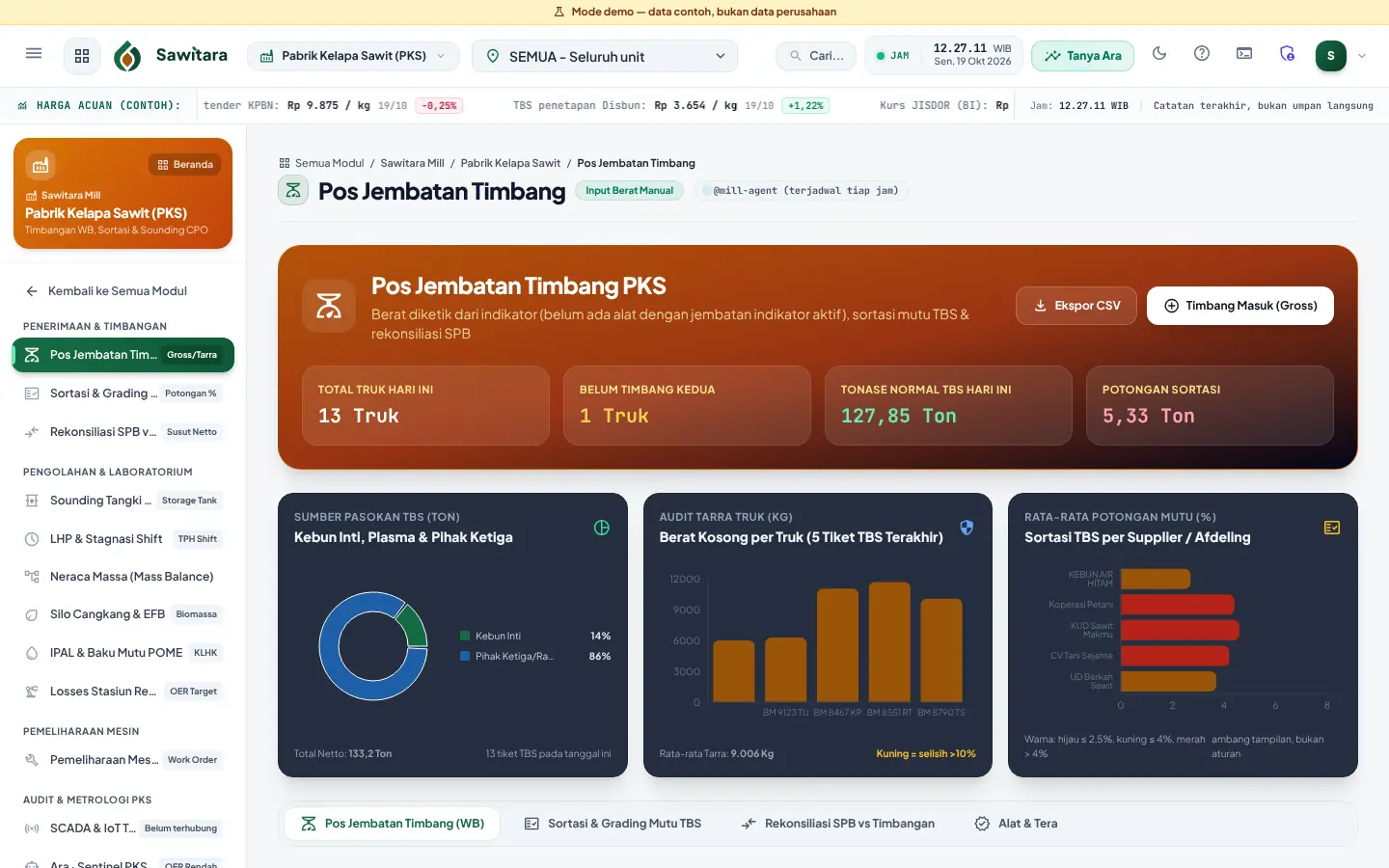This screenshot has width=1389, height=868.
Task: Switch to Pos Jembatan Timbang (WB) tab
Action: (393, 824)
